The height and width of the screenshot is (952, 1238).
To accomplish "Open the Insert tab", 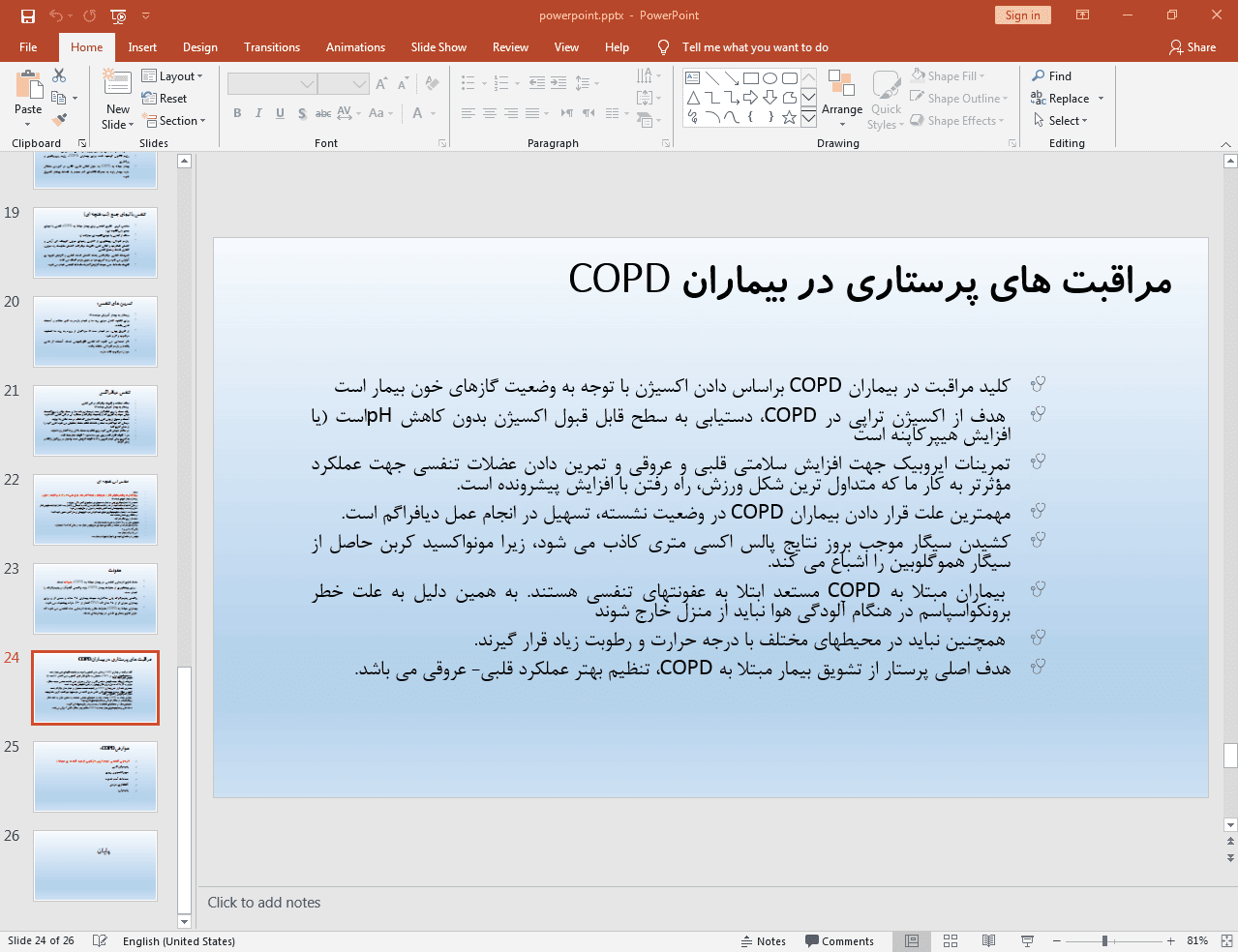I will pos(142,46).
